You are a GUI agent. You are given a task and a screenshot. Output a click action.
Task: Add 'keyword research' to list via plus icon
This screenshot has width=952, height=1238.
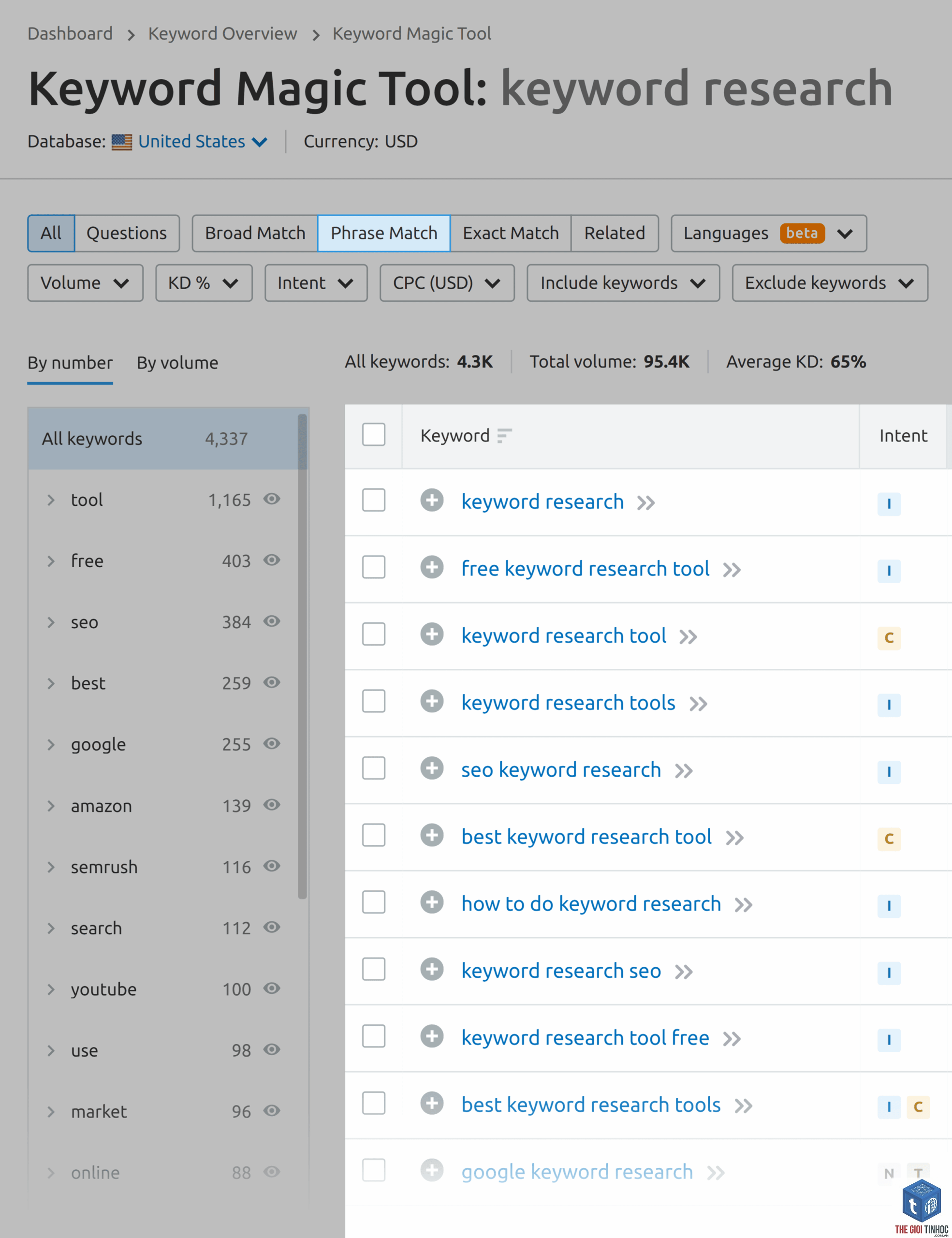tap(432, 500)
